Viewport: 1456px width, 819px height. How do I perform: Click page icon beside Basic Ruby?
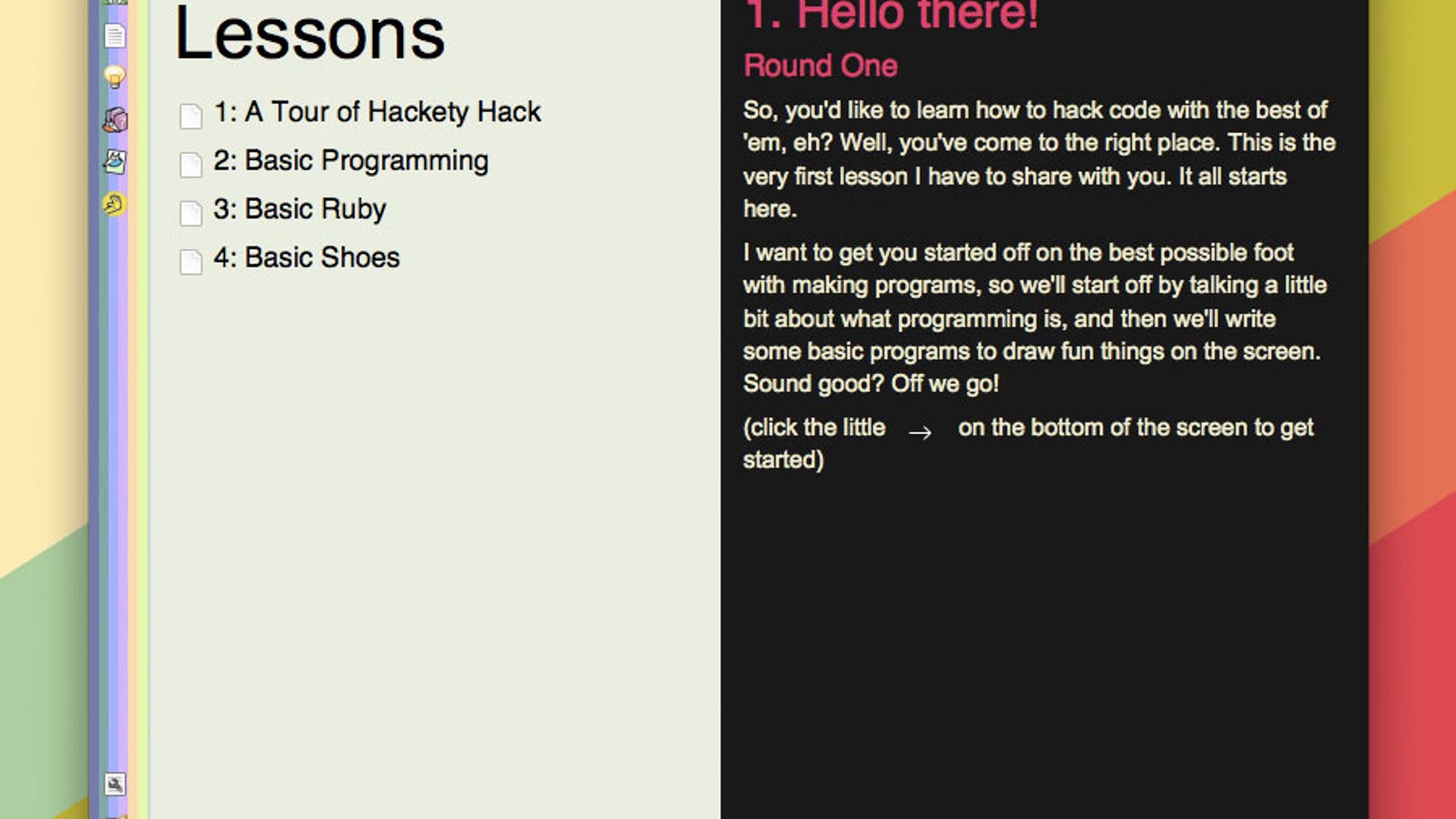[x=191, y=213]
